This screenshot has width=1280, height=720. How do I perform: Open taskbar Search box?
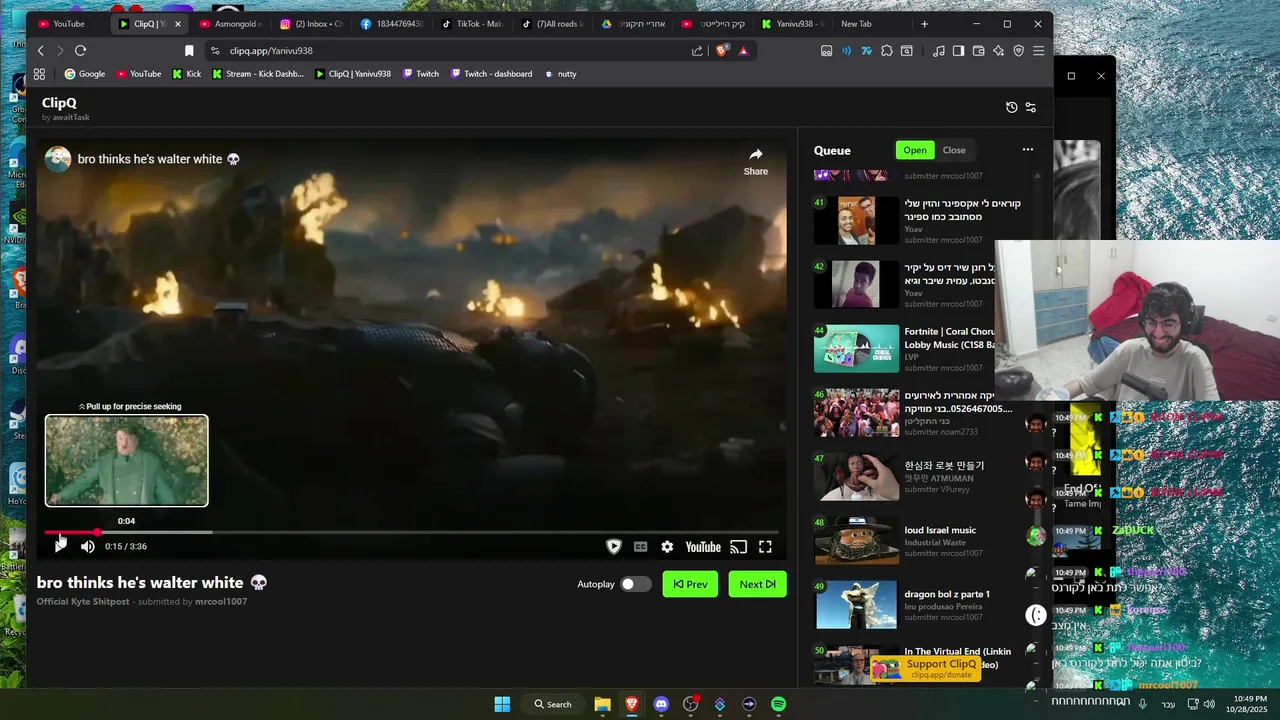tap(553, 704)
